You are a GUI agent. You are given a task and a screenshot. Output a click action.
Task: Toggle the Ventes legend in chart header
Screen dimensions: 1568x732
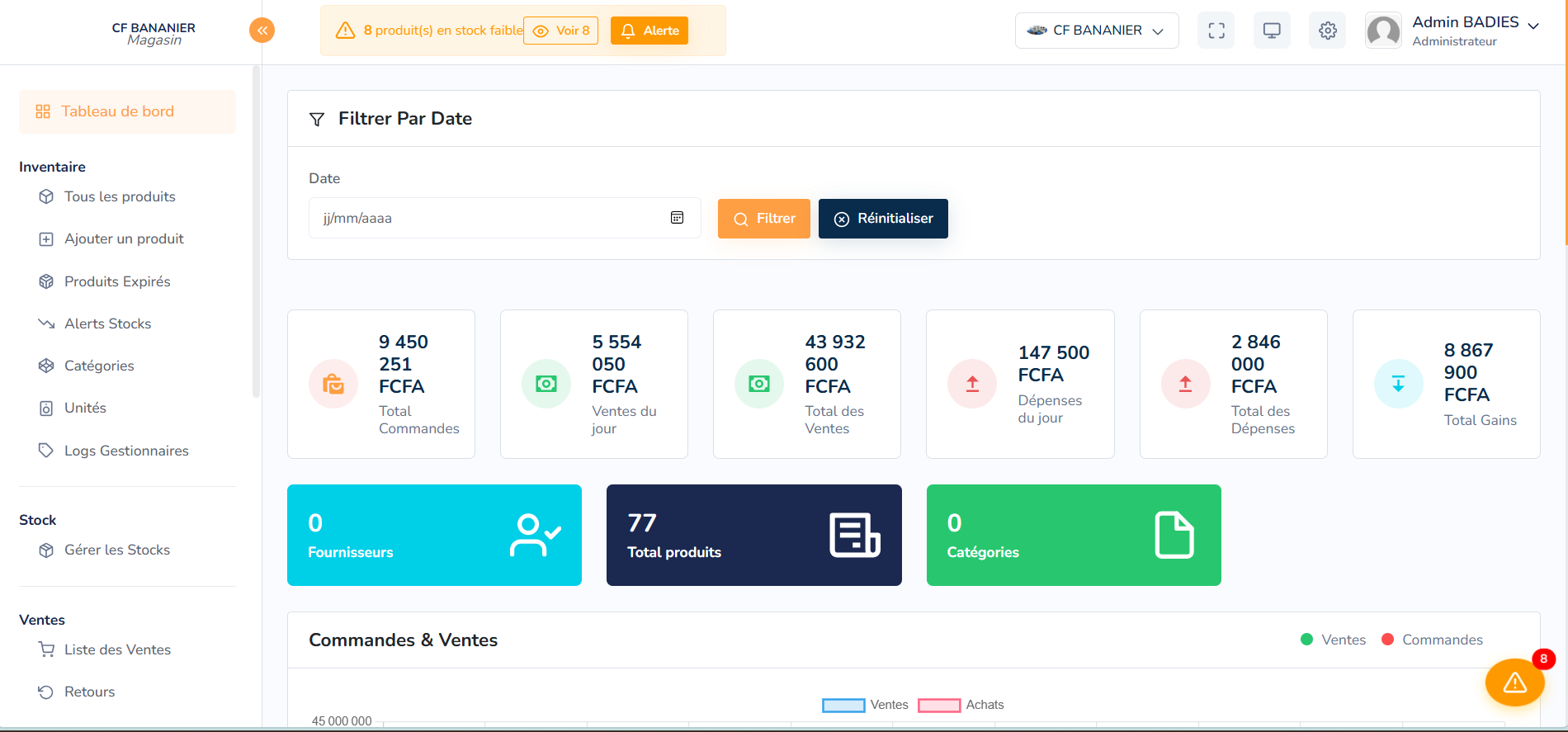point(1333,640)
